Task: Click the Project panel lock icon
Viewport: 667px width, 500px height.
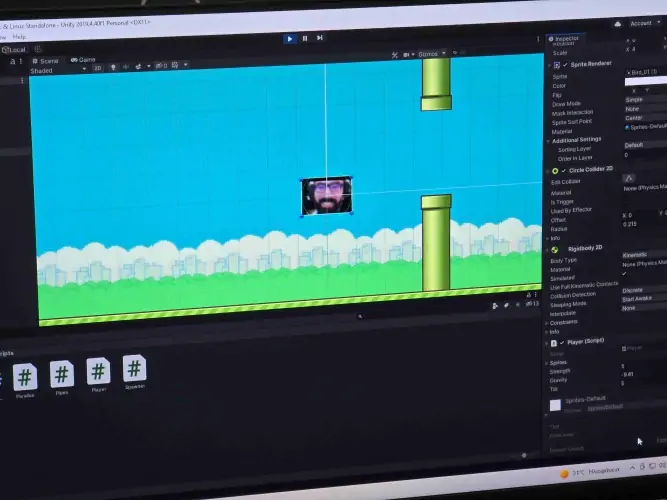Action: tap(529, 295)
